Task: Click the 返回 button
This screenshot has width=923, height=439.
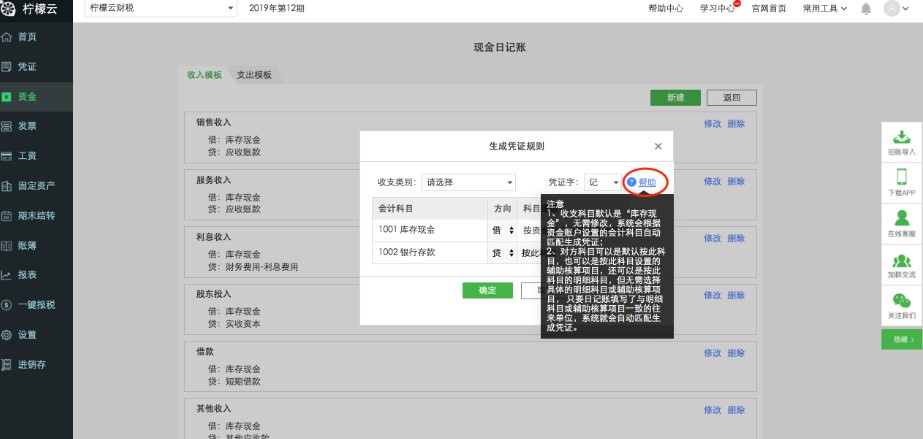Action: coord(732,98)
